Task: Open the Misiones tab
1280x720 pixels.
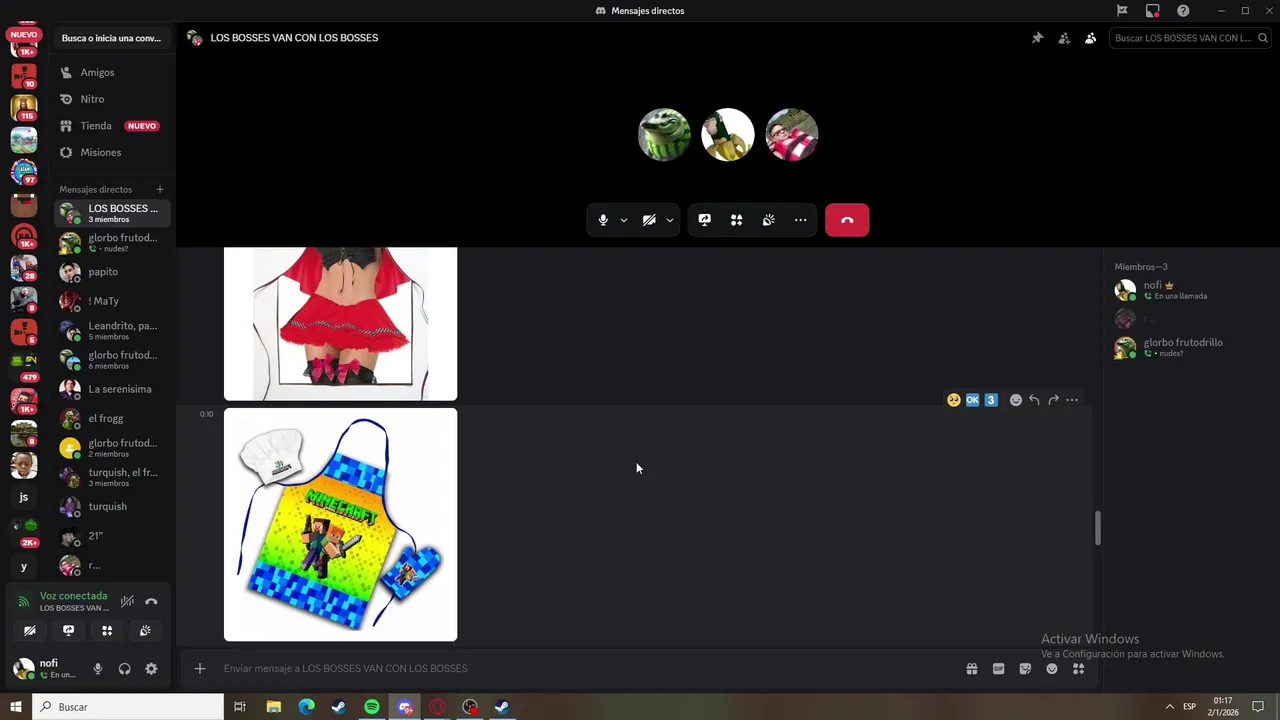Action: (x=112, y=152)
